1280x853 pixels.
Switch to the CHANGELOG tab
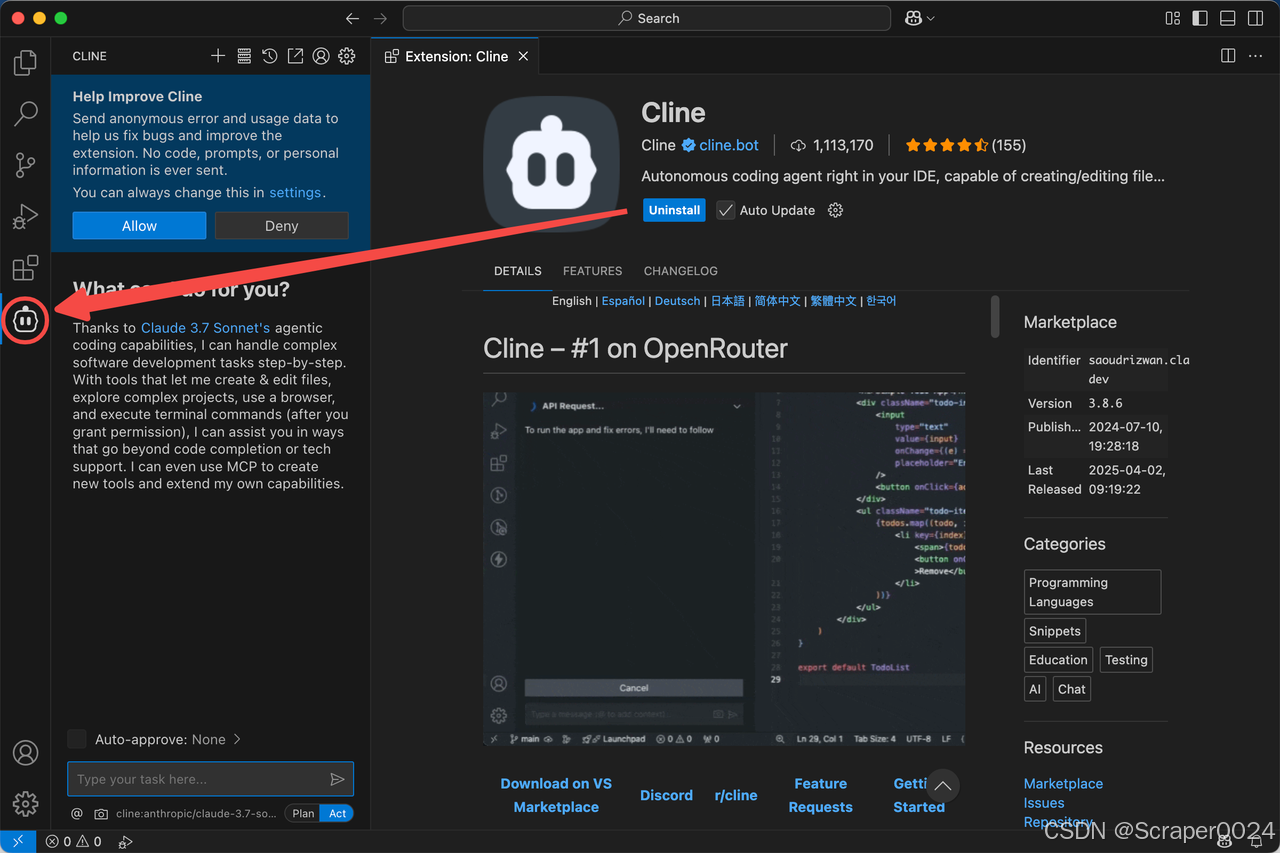(680, 271)
